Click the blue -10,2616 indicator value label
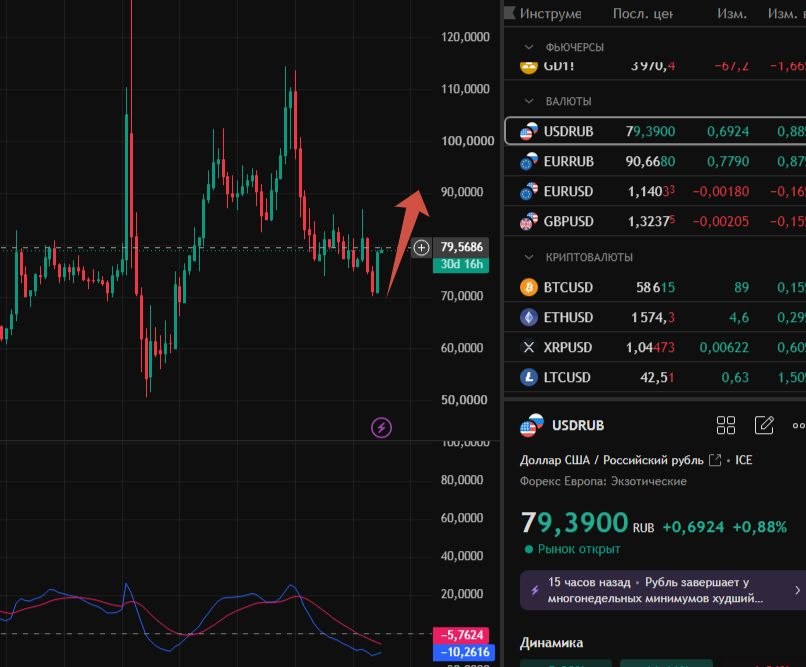This screenshot has width=806, height=667. click(464, 652)
